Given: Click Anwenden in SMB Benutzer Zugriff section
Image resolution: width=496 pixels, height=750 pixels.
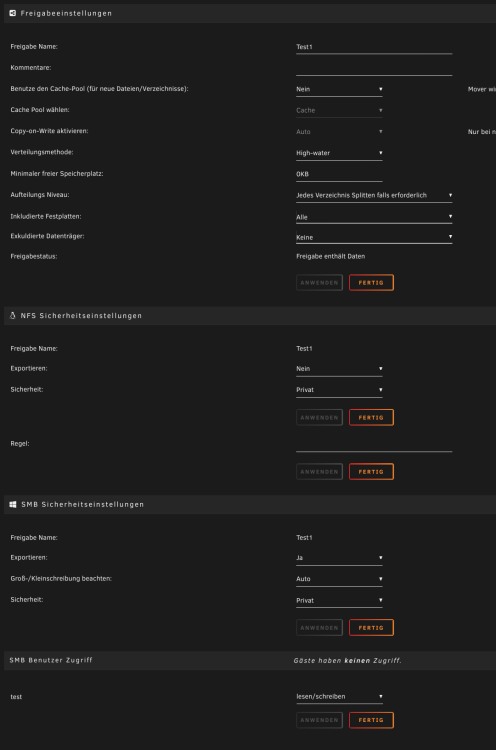Looking at the screenshot, I should pos(319,720).
